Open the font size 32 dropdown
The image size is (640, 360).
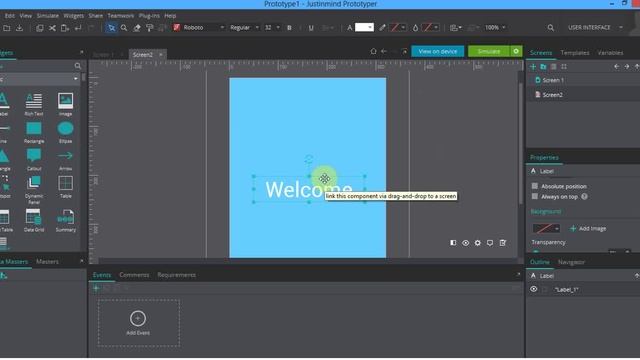pos(271,27)
